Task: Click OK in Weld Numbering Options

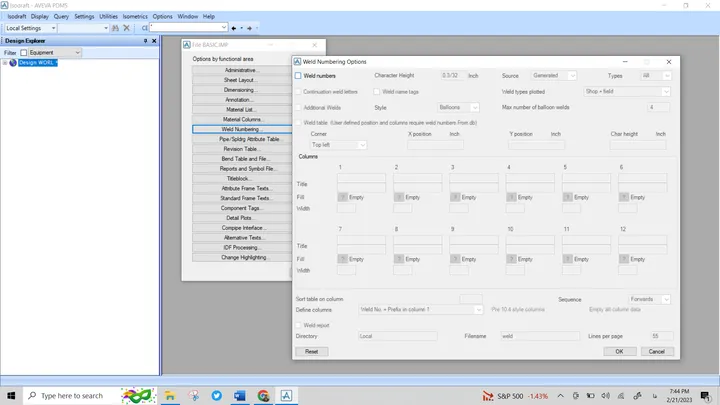Action: pos(619,351)
